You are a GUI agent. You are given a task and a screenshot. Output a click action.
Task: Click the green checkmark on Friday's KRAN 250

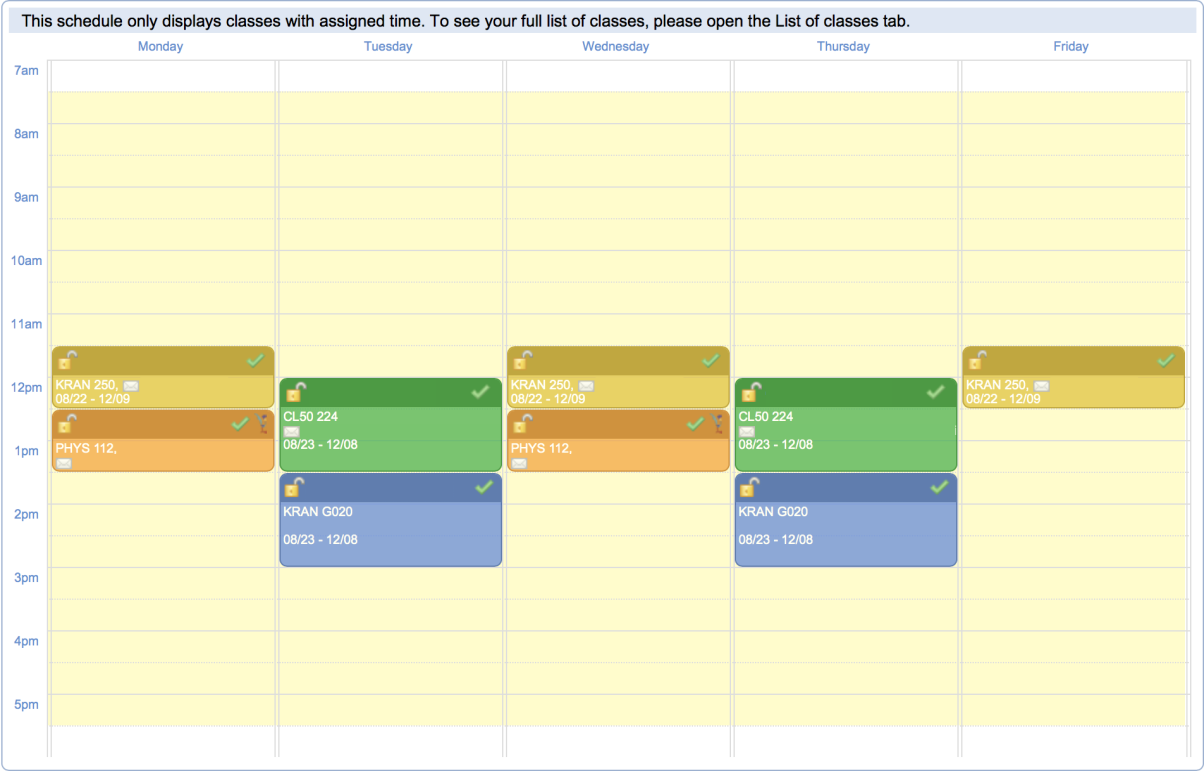(1166, 360)
